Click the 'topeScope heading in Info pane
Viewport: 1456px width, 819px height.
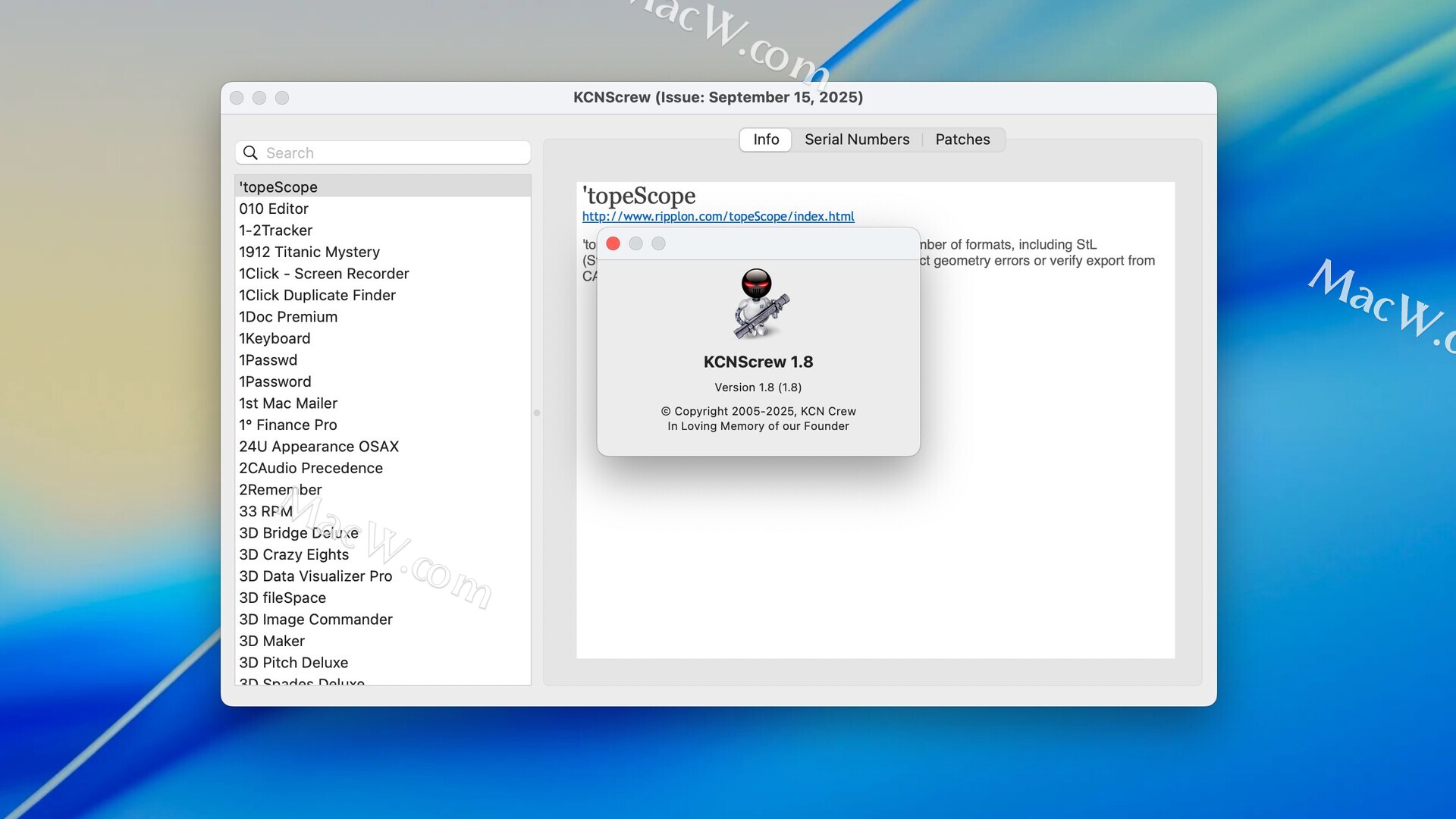(x=639, y=196)
